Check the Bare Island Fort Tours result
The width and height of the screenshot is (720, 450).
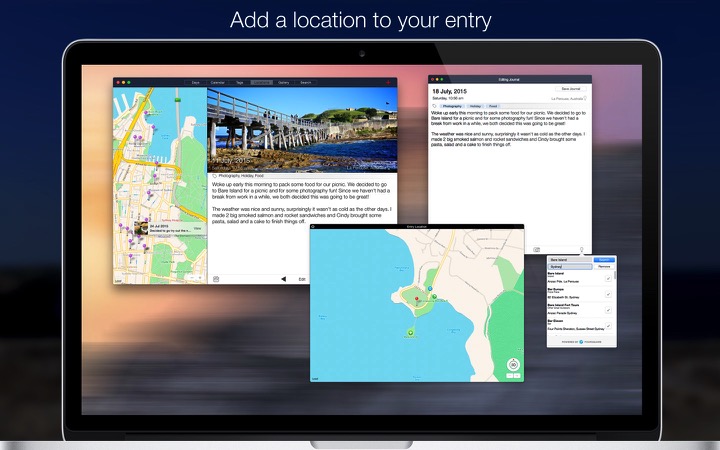tap(608, 310)
